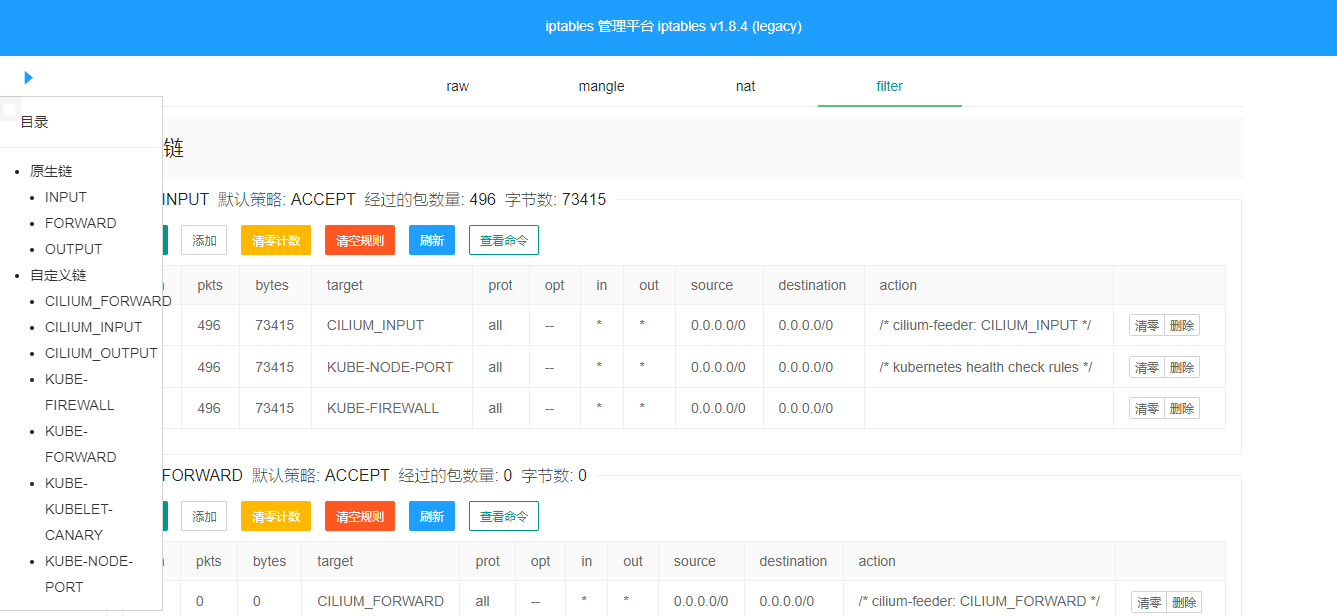Navigate to CILIUM_OUTPUT custom chain

pos(101,353)
